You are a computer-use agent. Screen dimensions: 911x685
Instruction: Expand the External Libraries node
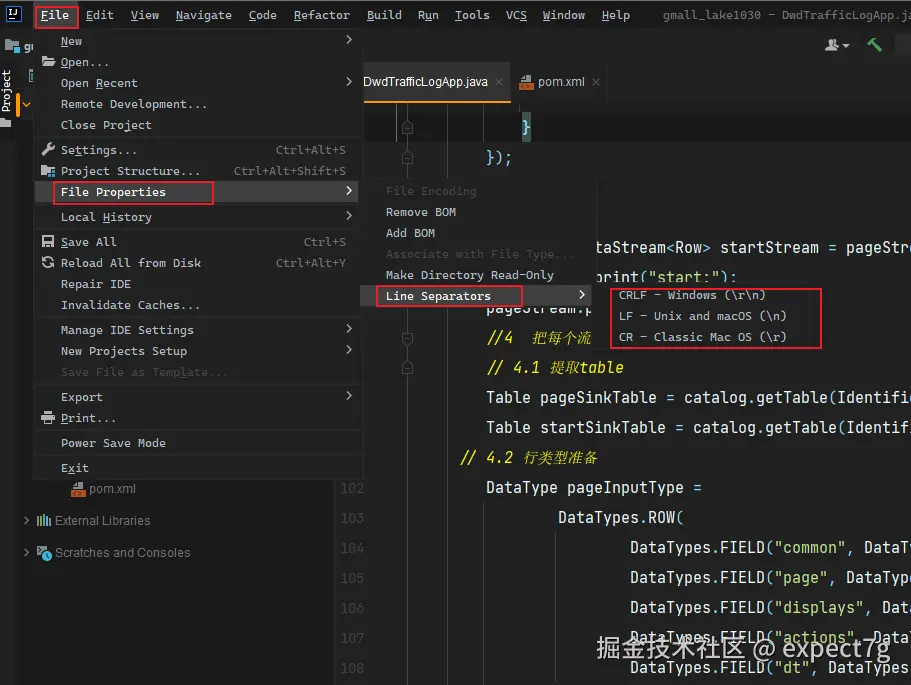(x=26, y=521)
